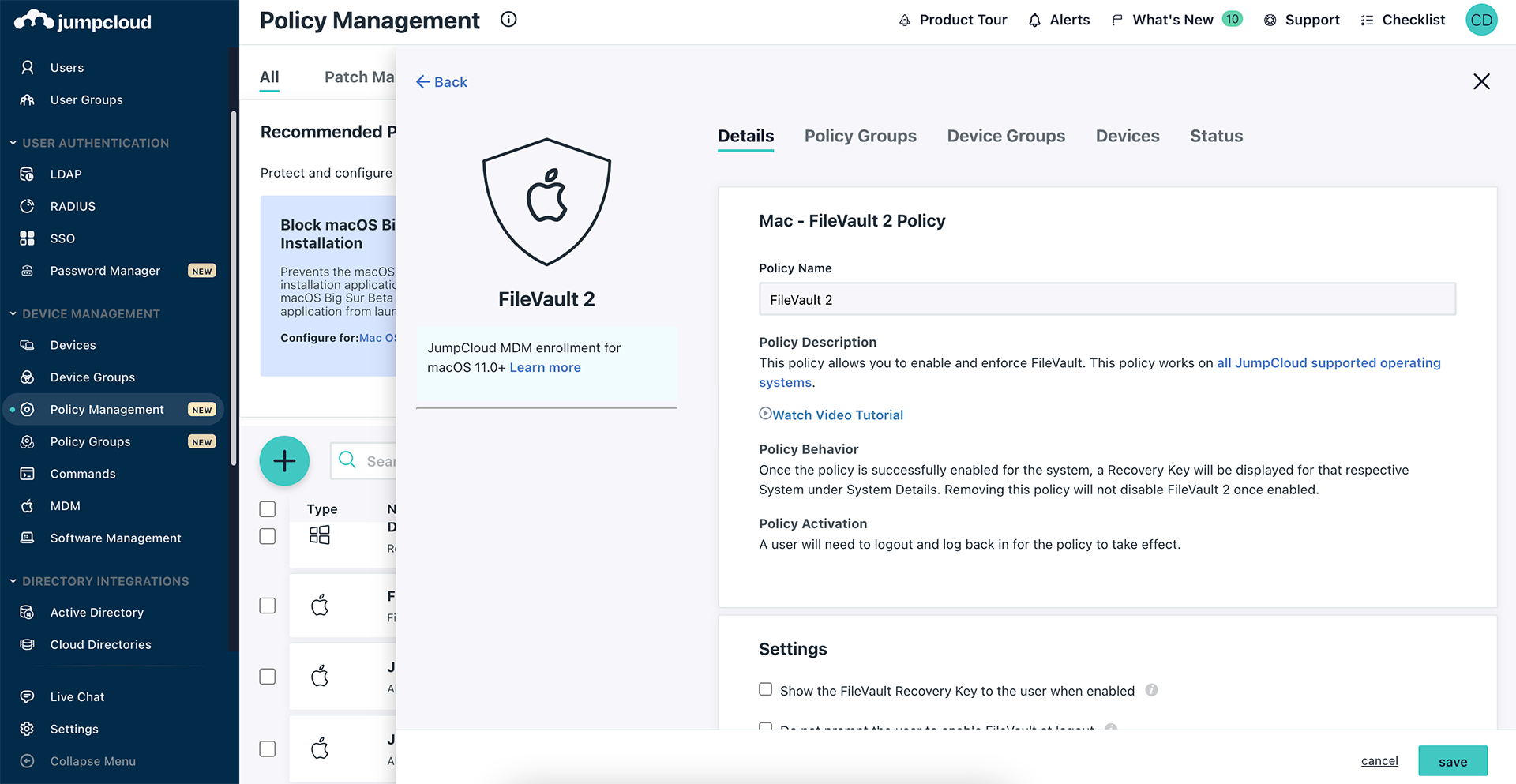The image size is (1516, 784).
Task: Open the MDM Apple icon in sidebar
Action: pyautogui.click(x=28, y=506)
